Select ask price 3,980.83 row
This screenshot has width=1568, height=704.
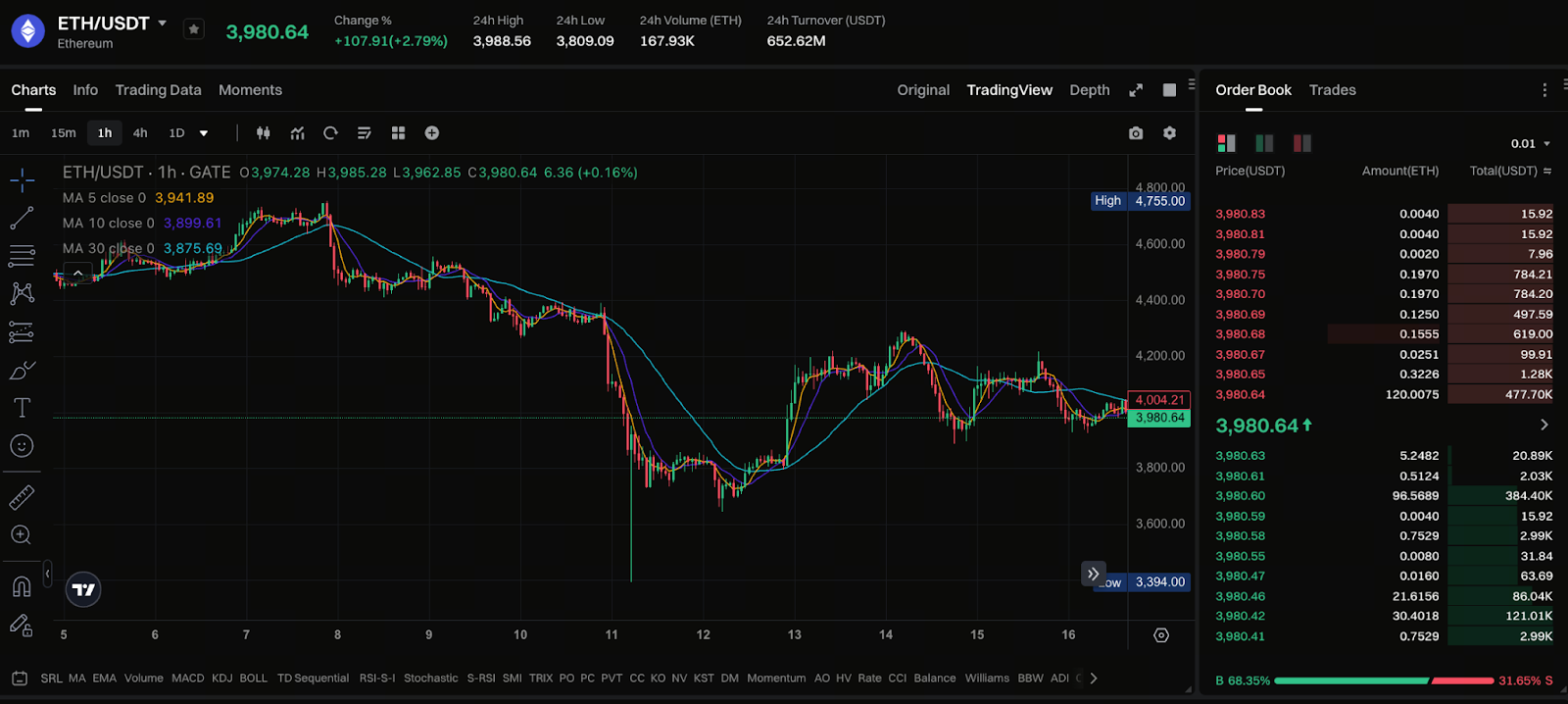click(1383, 214)
